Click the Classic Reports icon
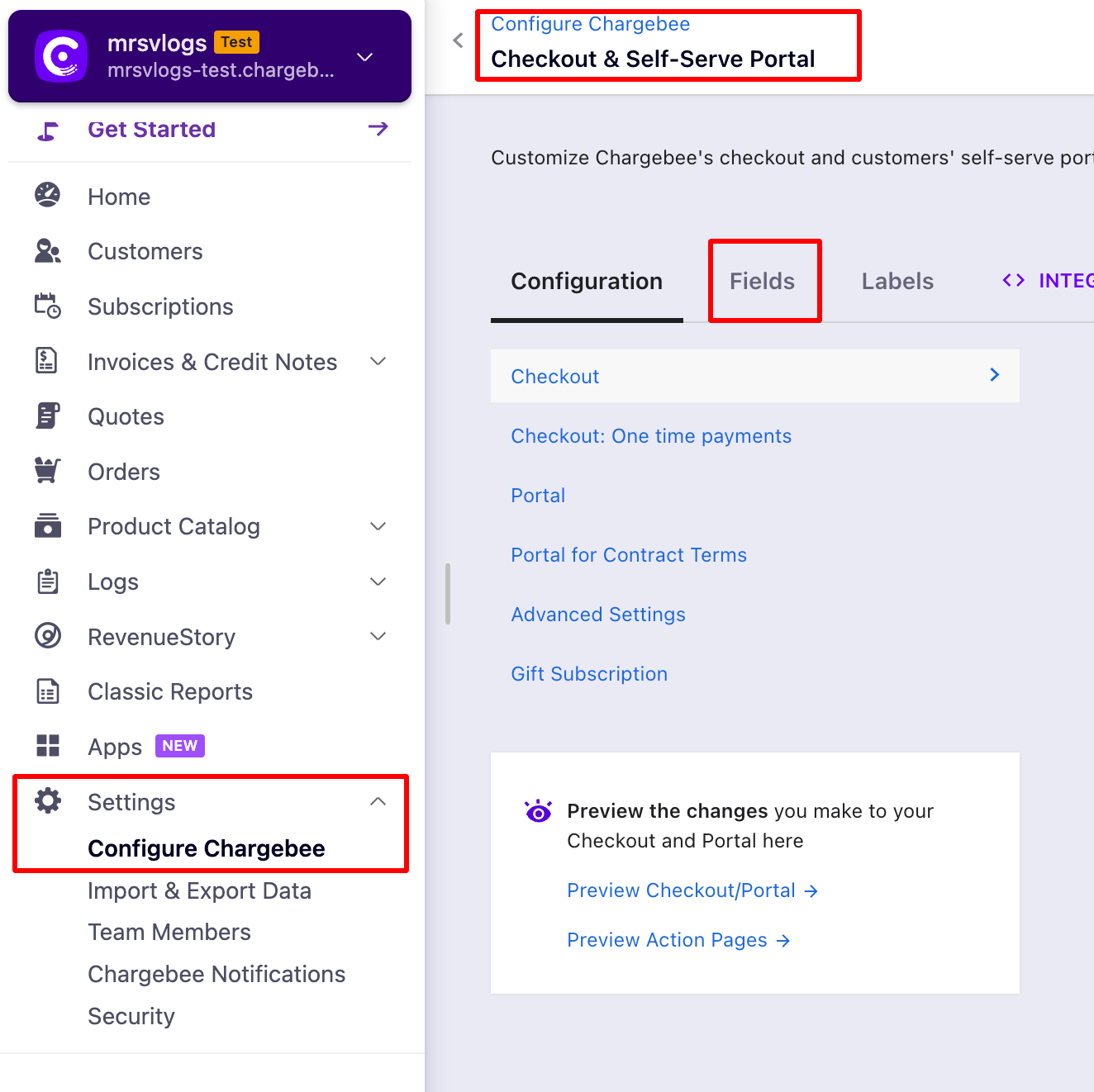This screenshot has width=1094, height=1092. 47,691
